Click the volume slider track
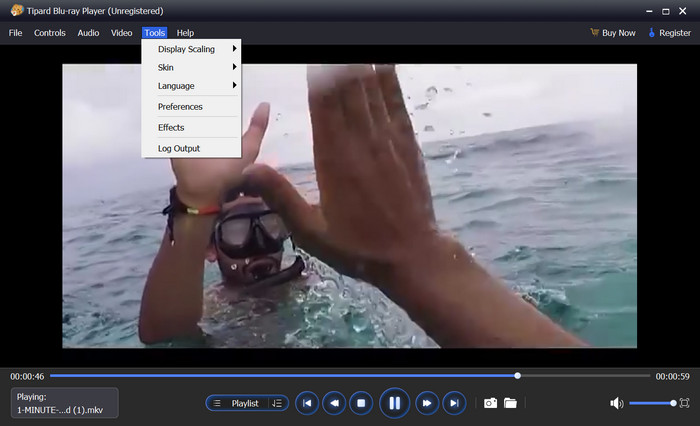700x426 pixels. point(650,403)
